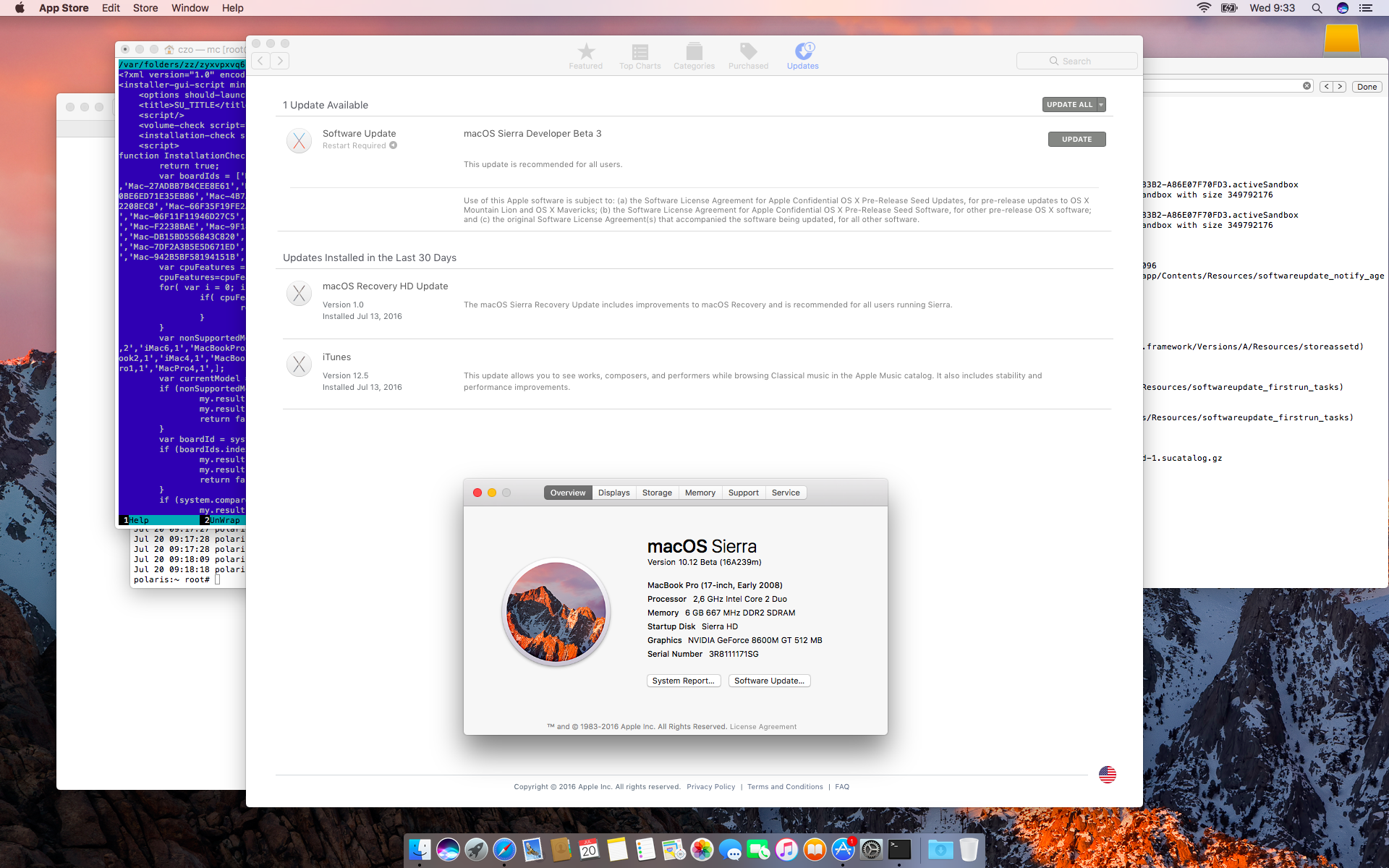Launch Siri from the Dock
1389x868 pixels.
tap(448, 849)
